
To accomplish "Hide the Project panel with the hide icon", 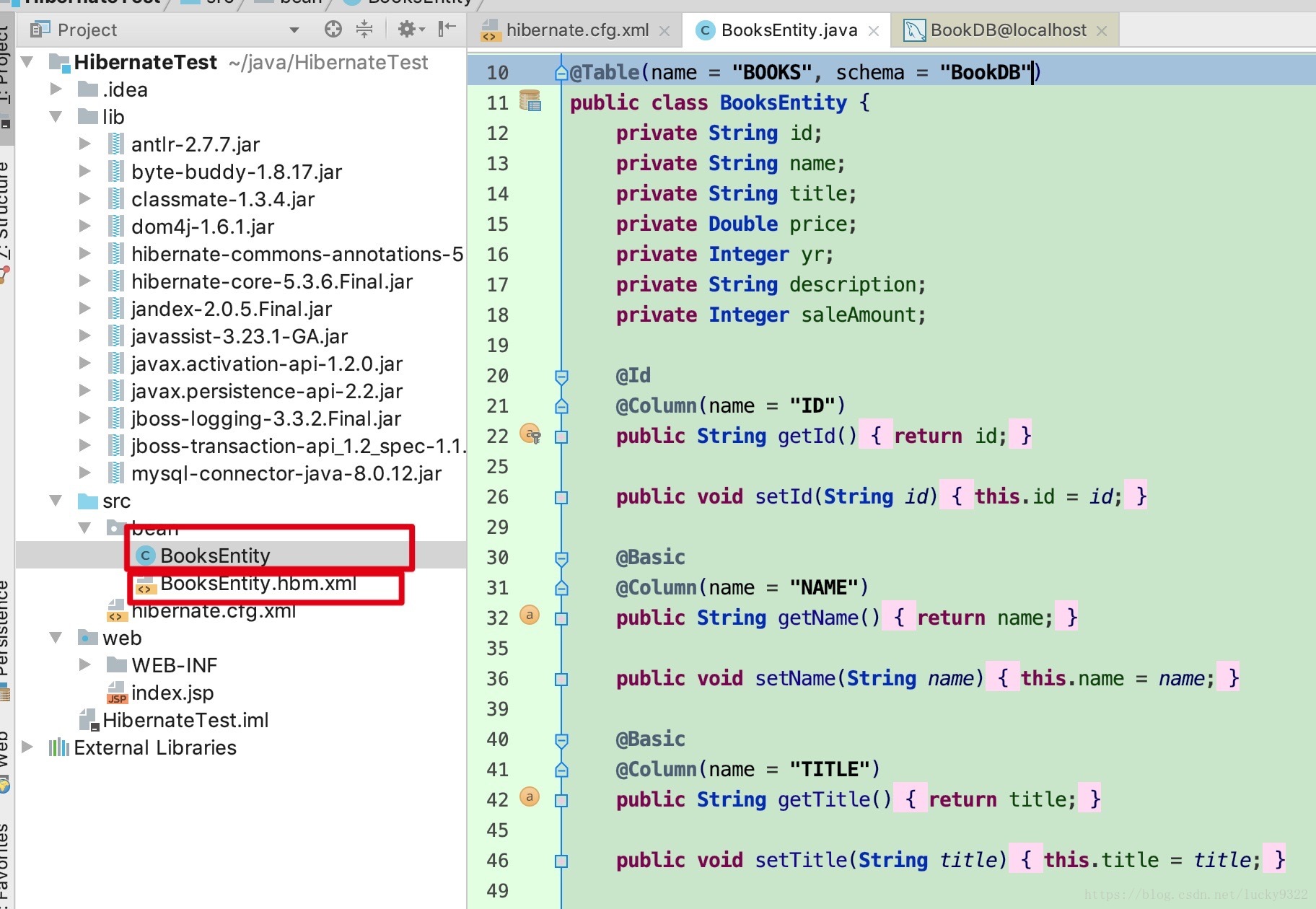I will coord(447,29).
